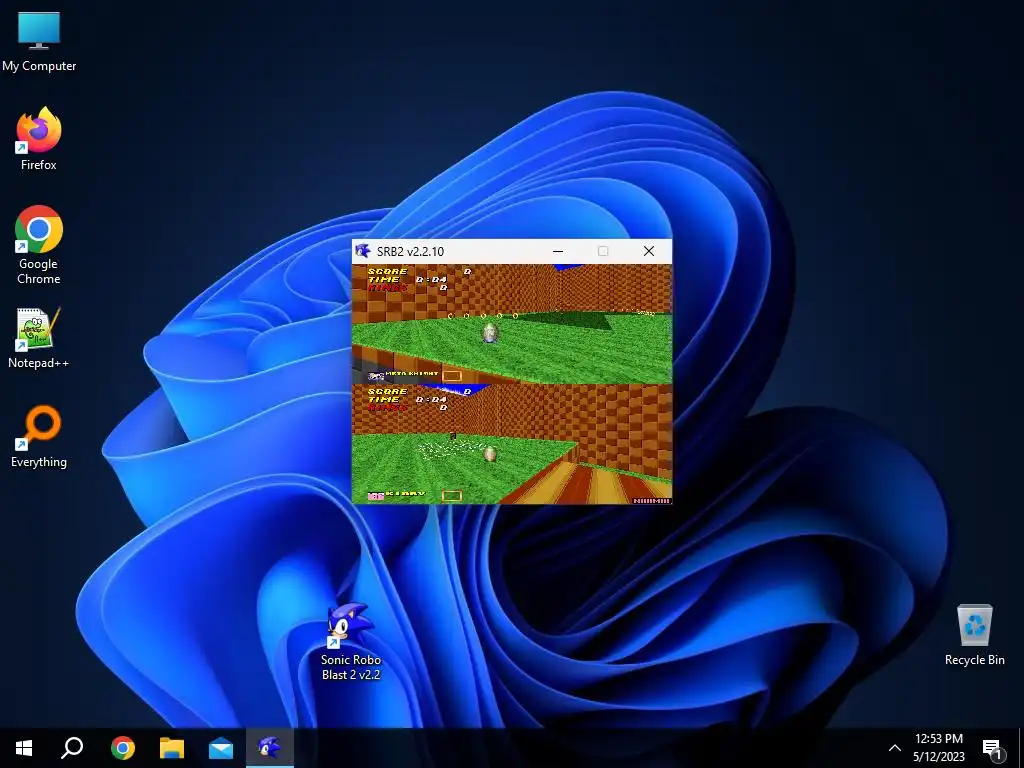Screen dimensions: 1024x768
Task: Select the Google Chrome desktop shortcut
Action: point(39,245)
